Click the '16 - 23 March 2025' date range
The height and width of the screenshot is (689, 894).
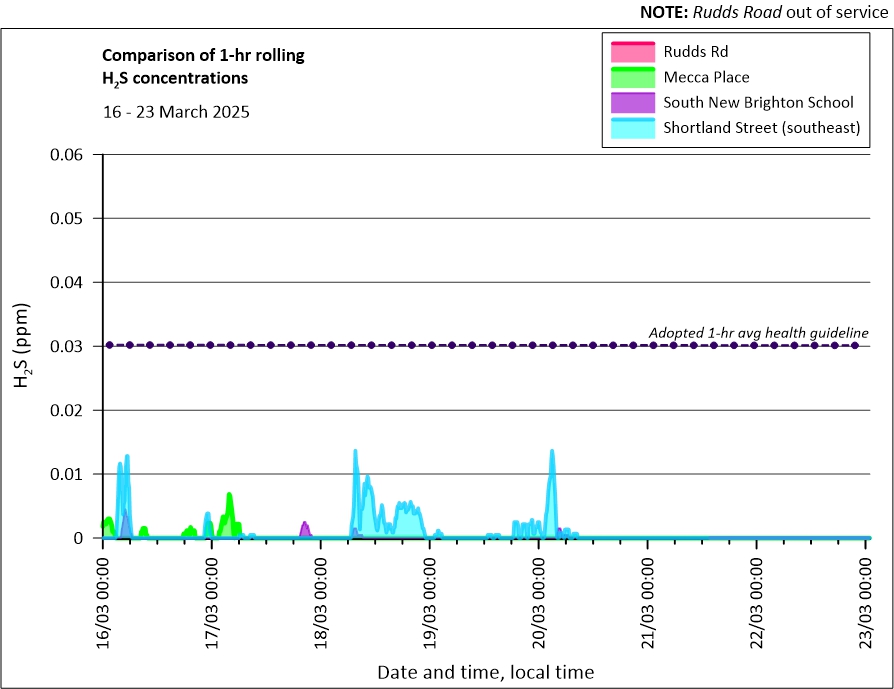coord(176,112)
